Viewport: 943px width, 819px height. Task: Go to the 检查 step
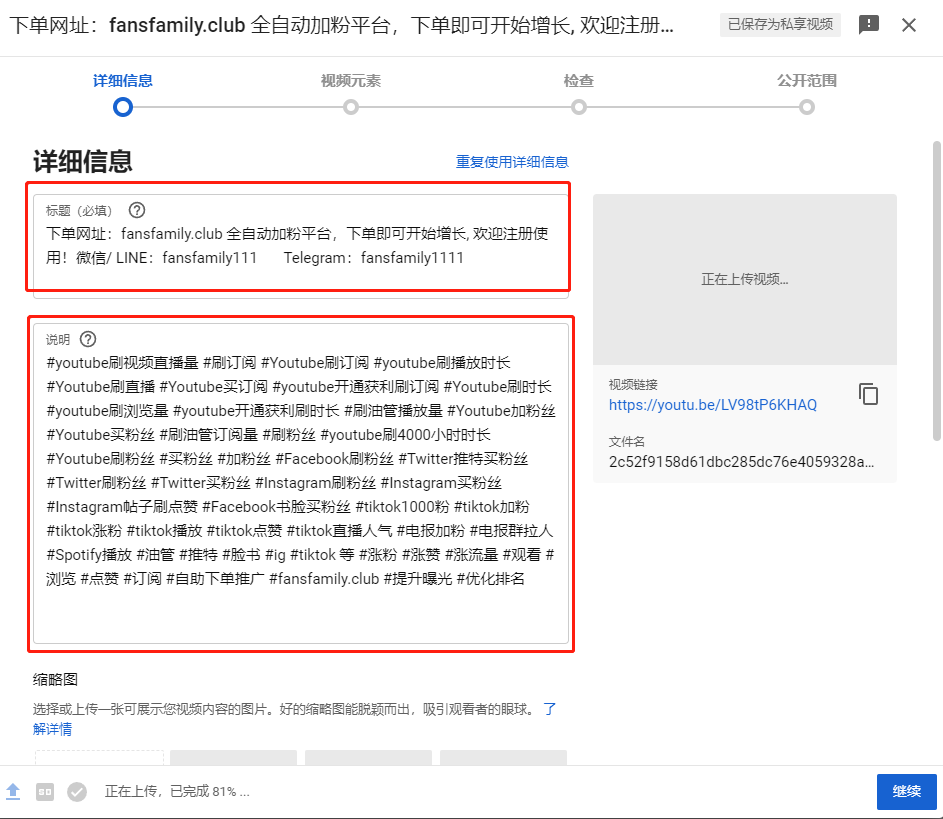click(579, 81)
